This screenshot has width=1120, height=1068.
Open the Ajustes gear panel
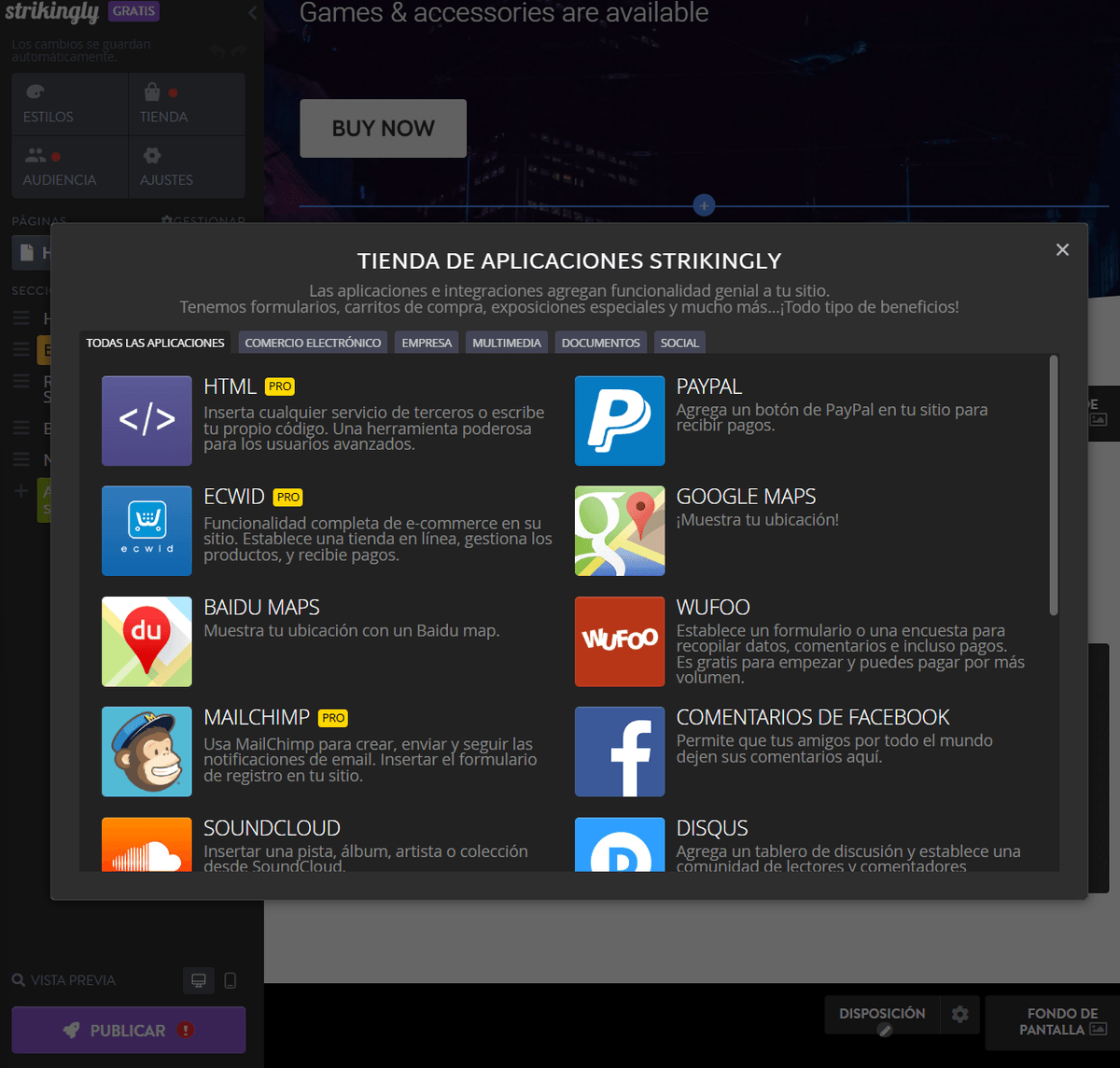click(x=187, y=167)
